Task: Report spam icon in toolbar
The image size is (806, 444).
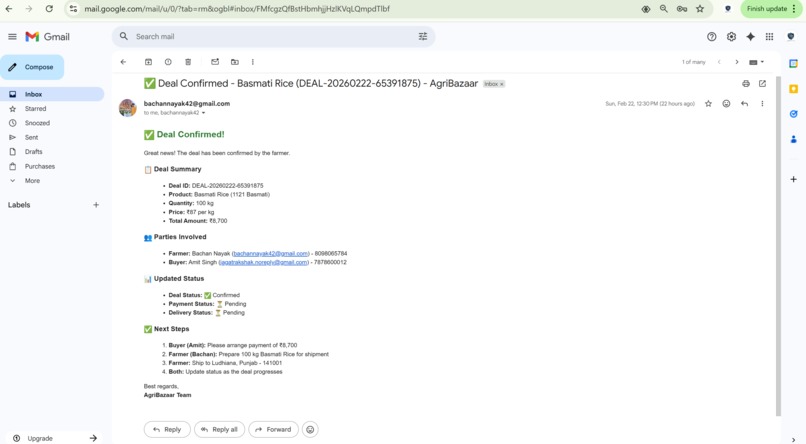Action: [168, 62]
